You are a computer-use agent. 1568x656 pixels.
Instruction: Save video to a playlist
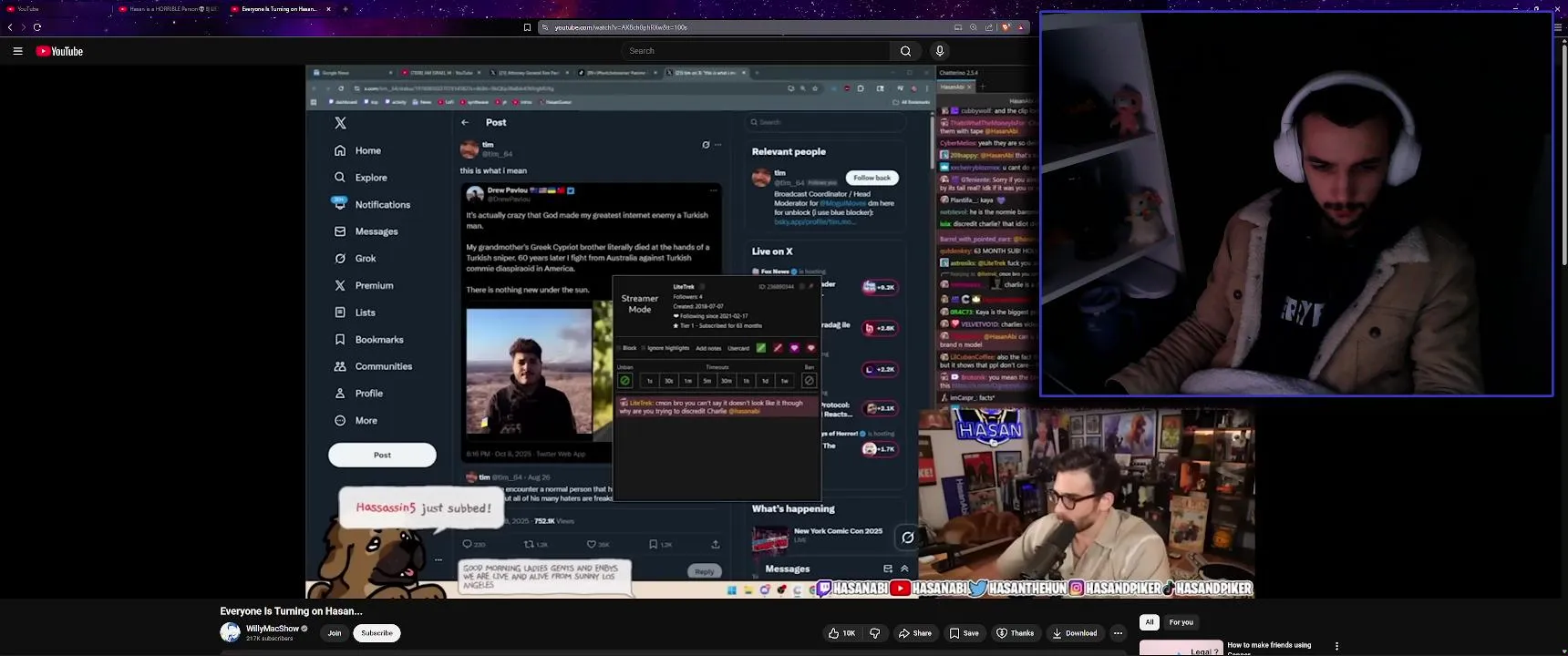coord(964,633)
